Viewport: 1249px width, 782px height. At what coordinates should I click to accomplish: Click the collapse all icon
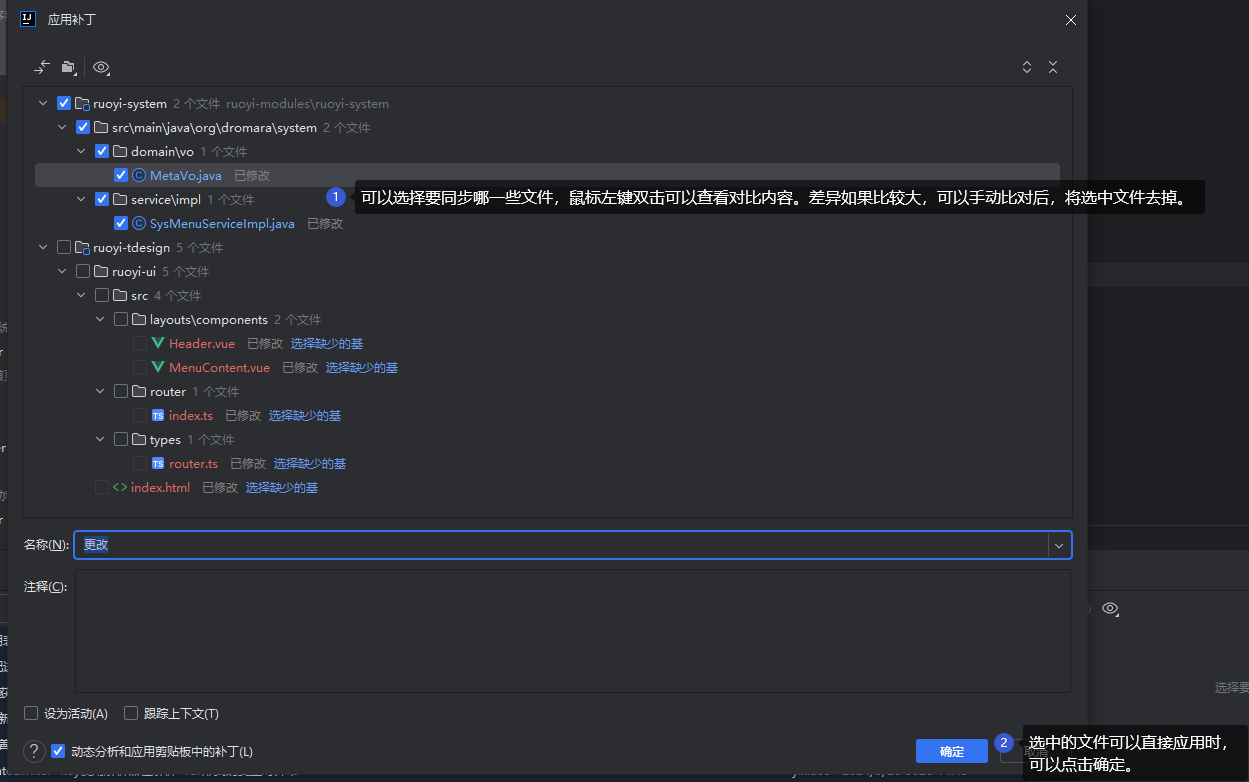(1053, 67)
